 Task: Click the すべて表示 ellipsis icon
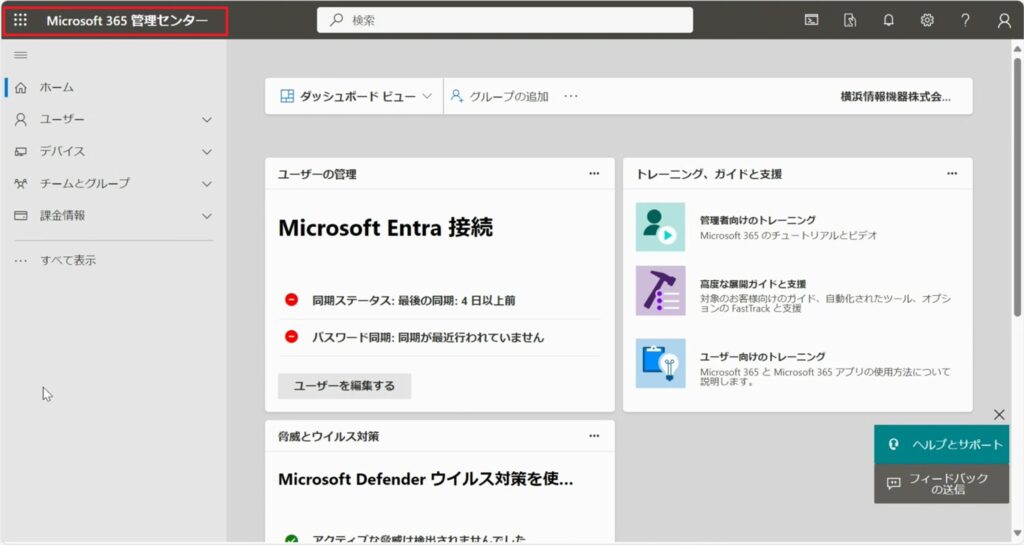[21, 260]
